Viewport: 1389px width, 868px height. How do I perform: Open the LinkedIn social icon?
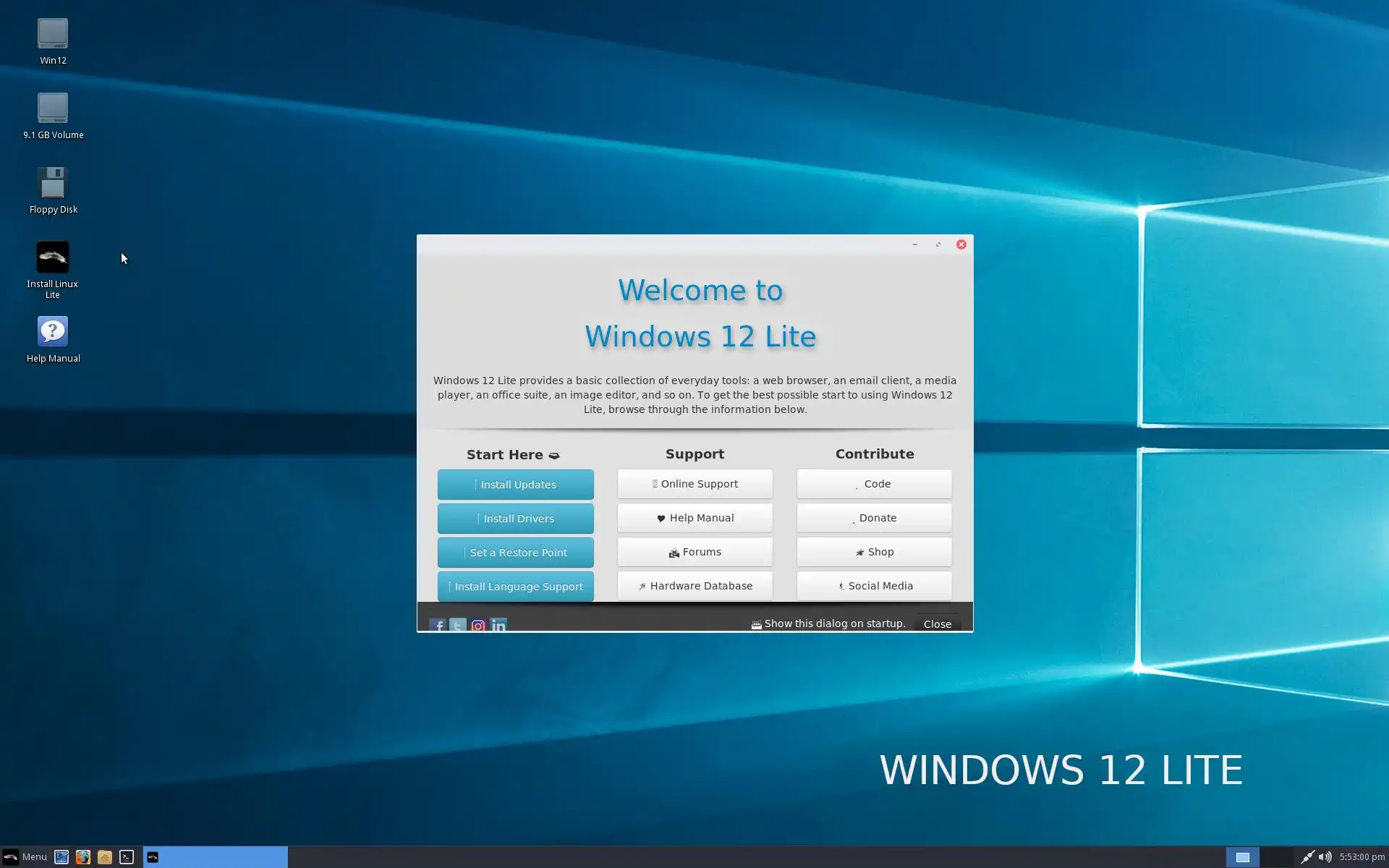pos(498,625)
